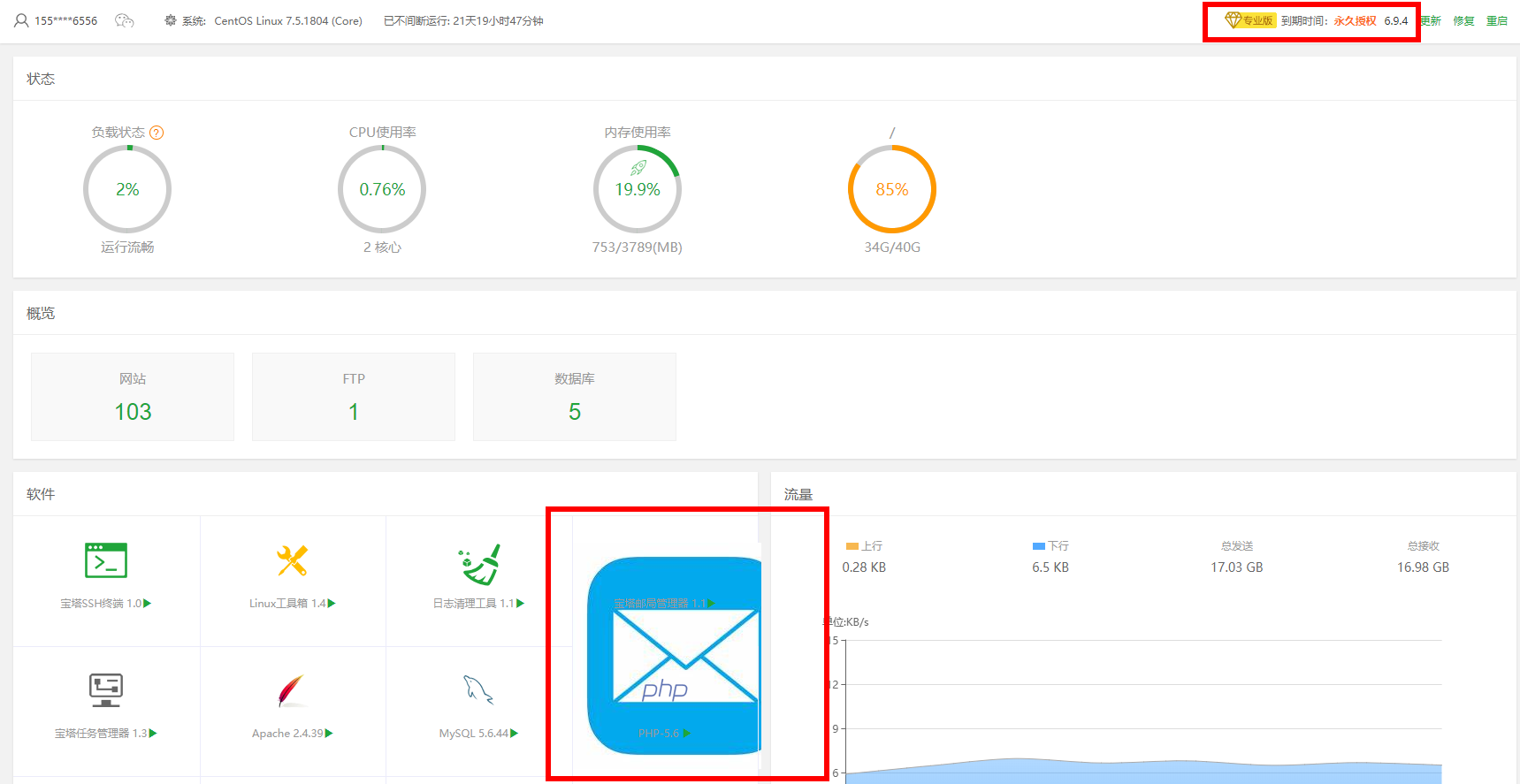Open the MySQL dolphin icon
Screen dimensions: 1520x784
point(478,689)
